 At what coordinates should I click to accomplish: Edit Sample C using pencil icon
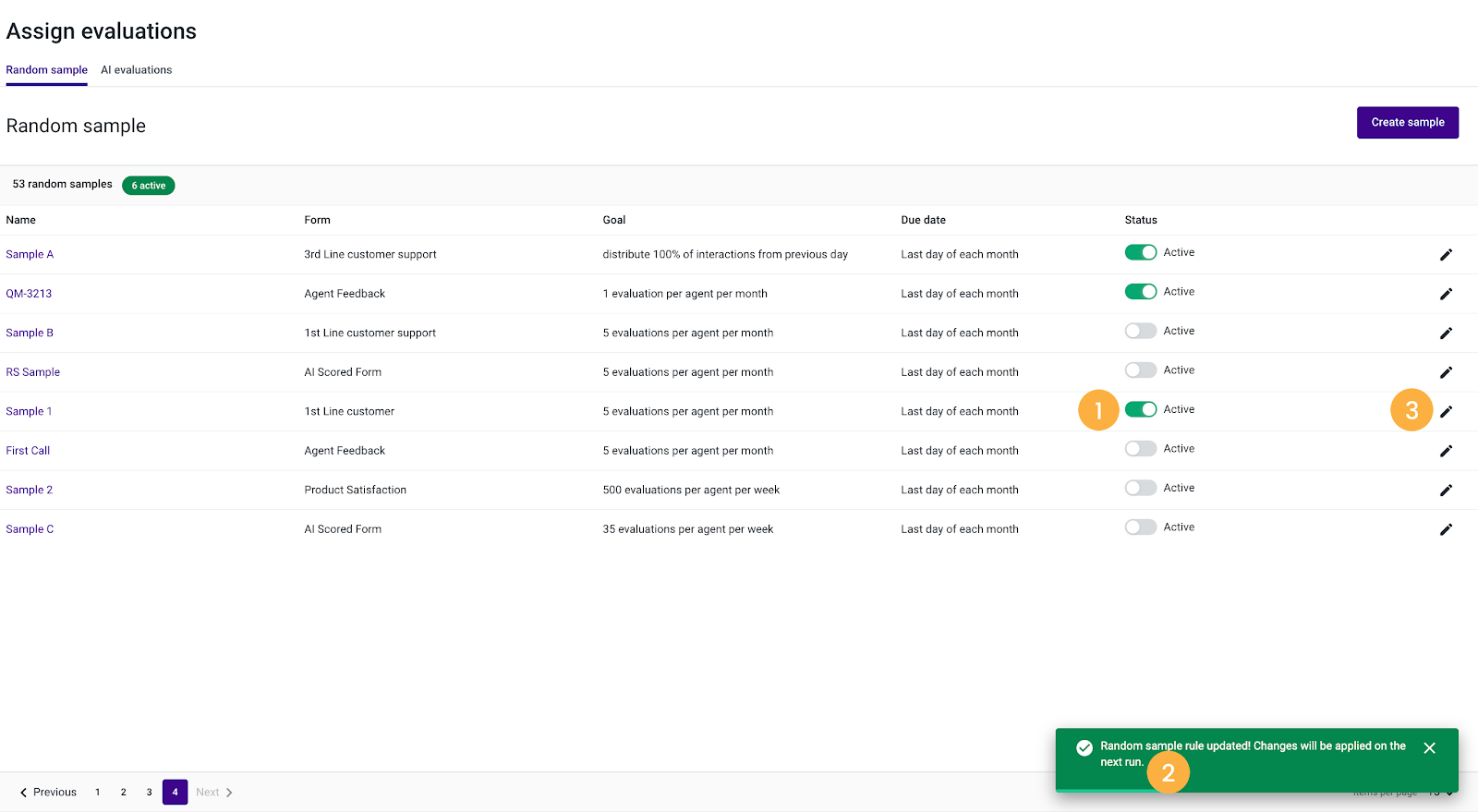tap(1446, 529)
